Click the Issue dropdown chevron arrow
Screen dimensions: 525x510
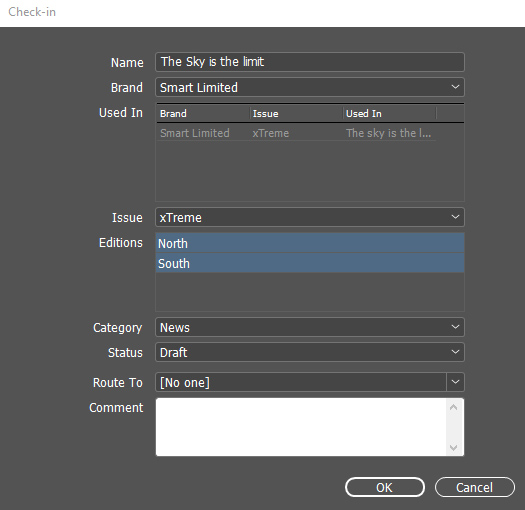tap(455, 217)
